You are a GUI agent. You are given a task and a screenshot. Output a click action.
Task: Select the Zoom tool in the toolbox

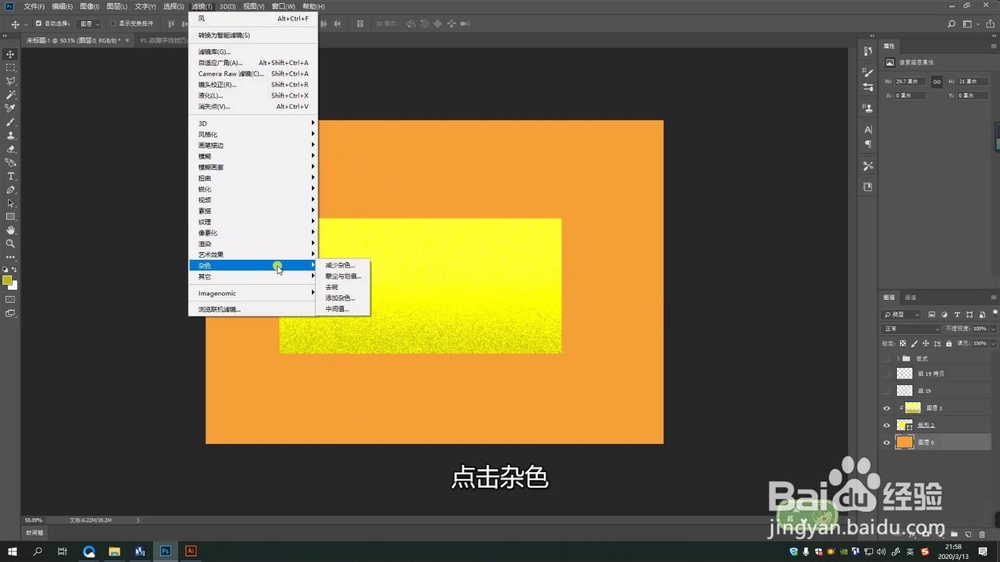pos(10,244)
